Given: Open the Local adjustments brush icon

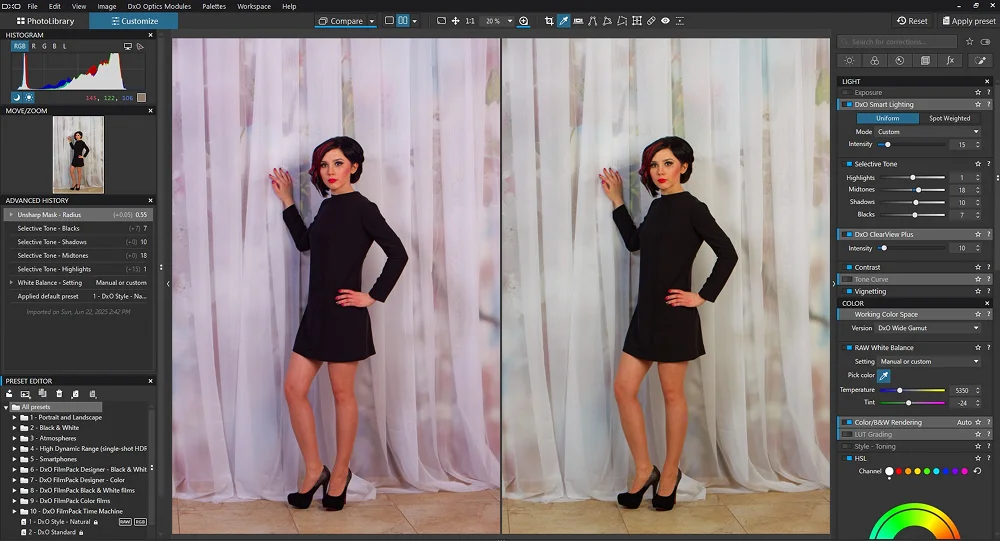Looking at the screenshot, I should click(x=980, y=60).
